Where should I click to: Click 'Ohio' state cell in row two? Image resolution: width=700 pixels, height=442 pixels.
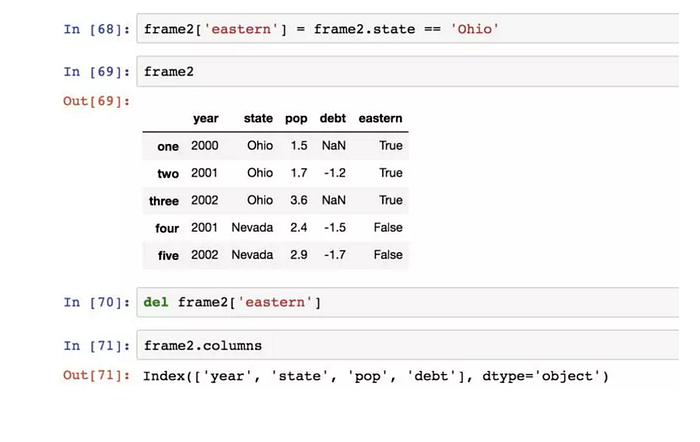(260, 173)
